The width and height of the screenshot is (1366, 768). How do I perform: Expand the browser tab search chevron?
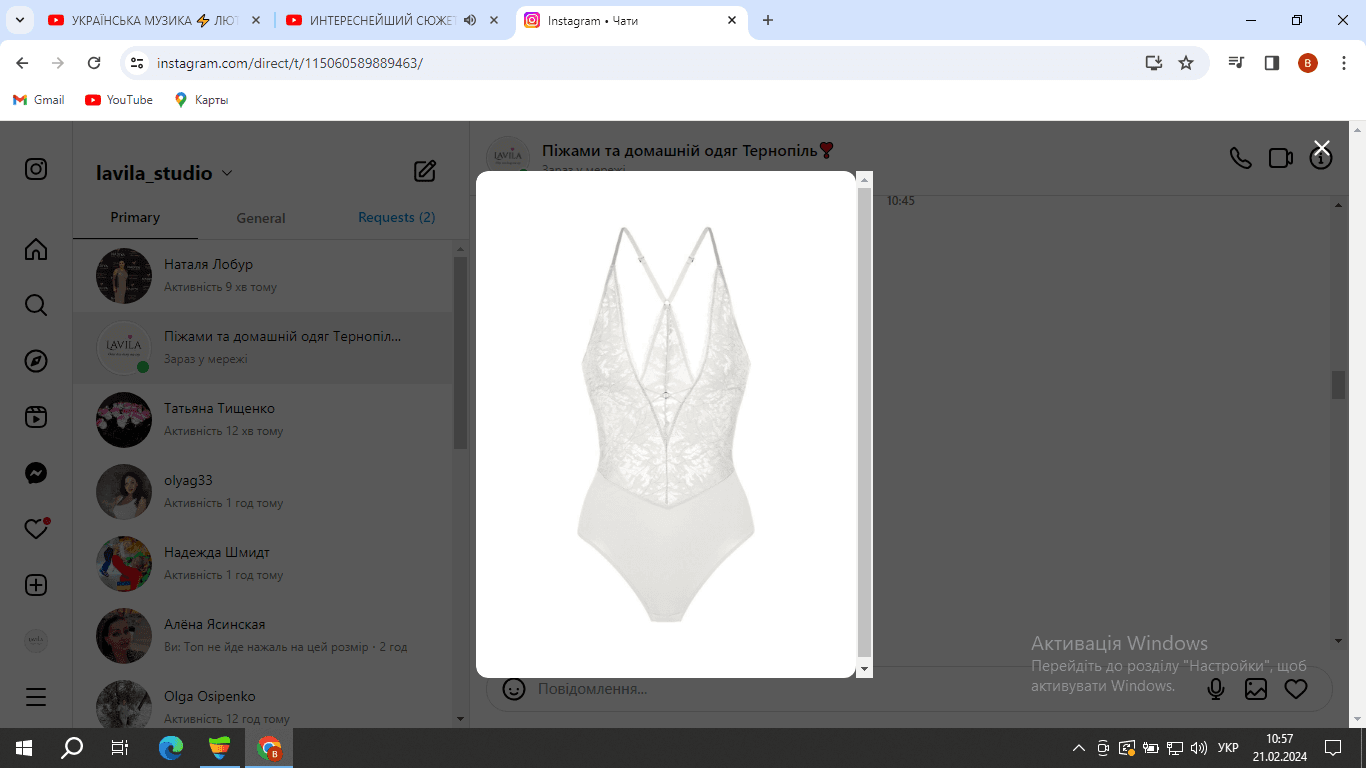point(19,20)
